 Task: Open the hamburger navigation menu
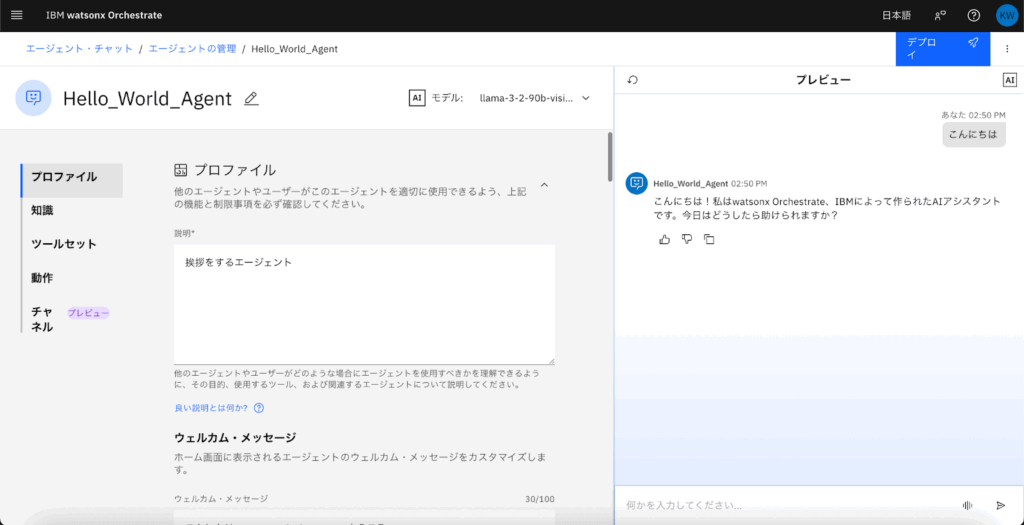[x=17, y=15]
